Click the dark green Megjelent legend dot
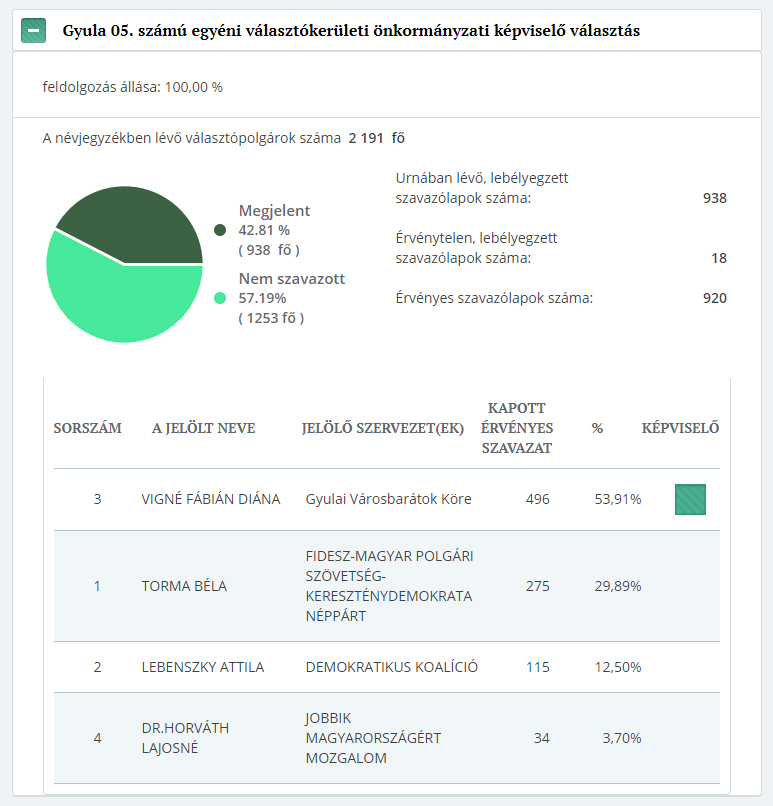Image resolution: width=773 pixels, height=806 pixels. pos(220,230)
